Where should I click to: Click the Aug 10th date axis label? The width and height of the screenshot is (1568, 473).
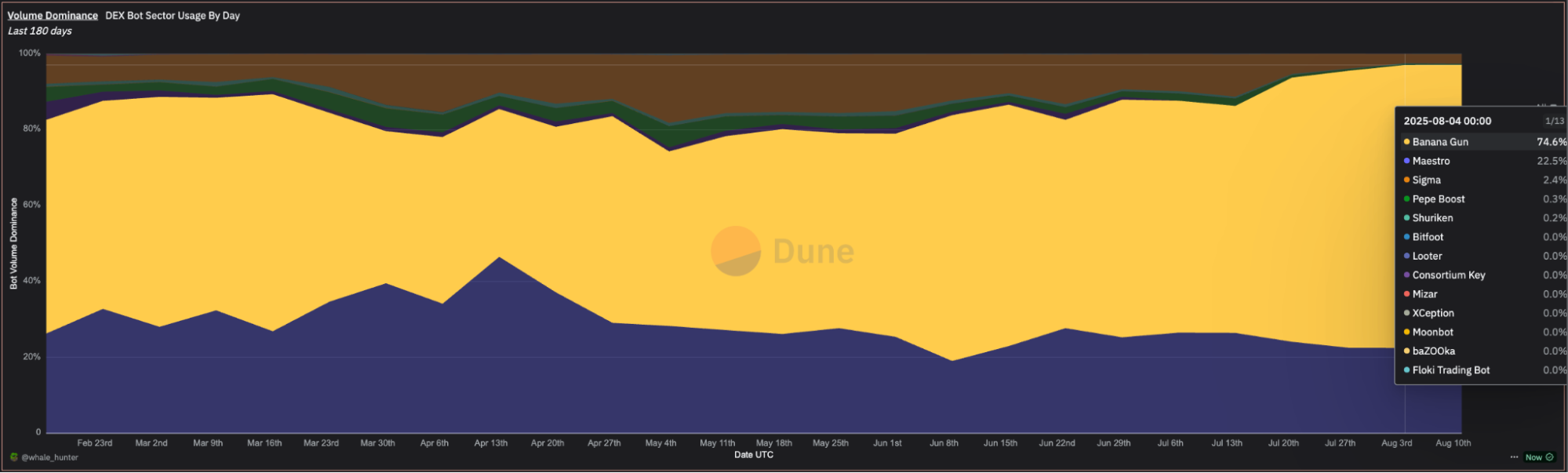[x=1453, y=443]
